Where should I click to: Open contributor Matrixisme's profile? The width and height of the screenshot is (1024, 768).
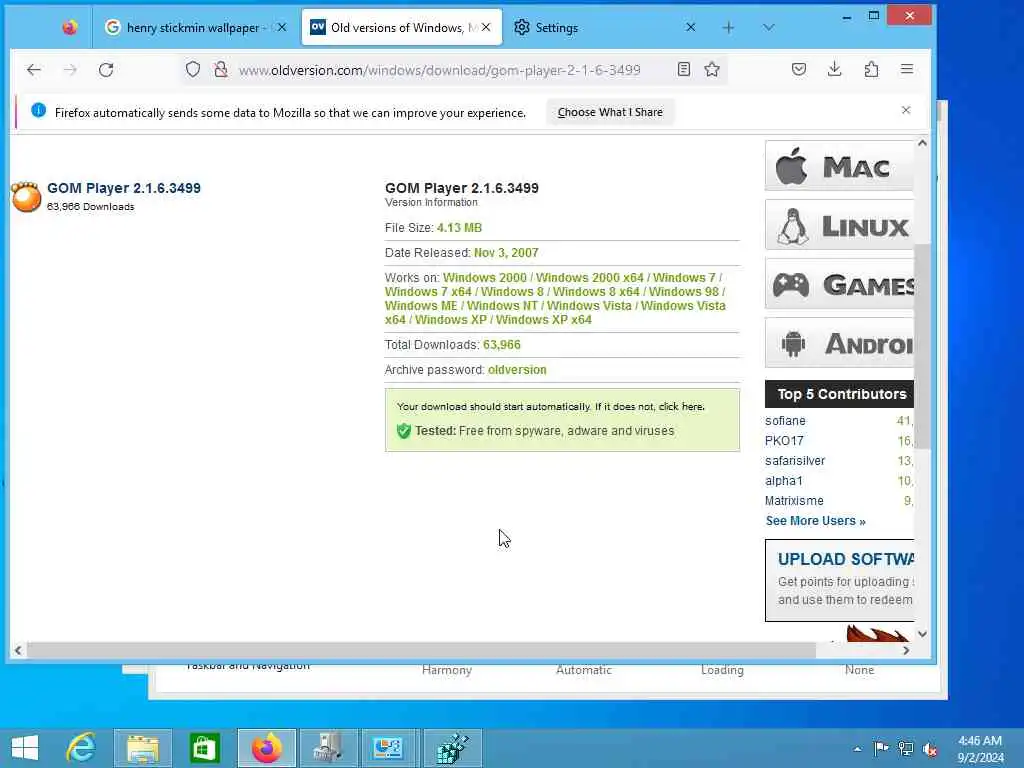794,501
